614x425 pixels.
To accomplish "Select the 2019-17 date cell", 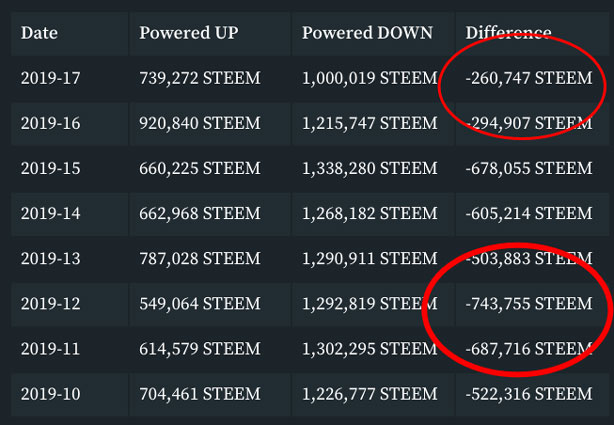I will [51, 78].
